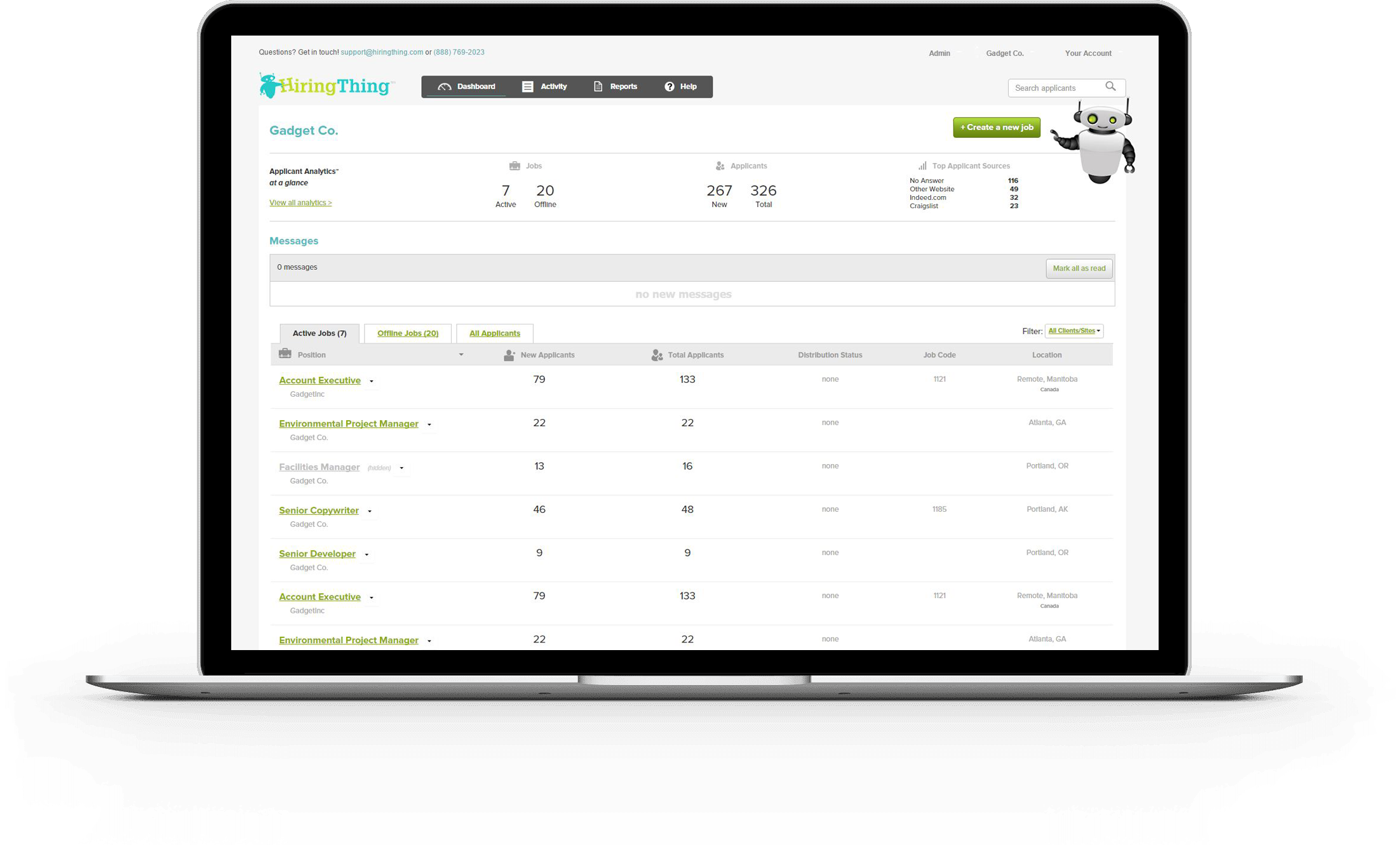Click the 0 messages label
Viewport: 1400px width, 845px height.
297,267
